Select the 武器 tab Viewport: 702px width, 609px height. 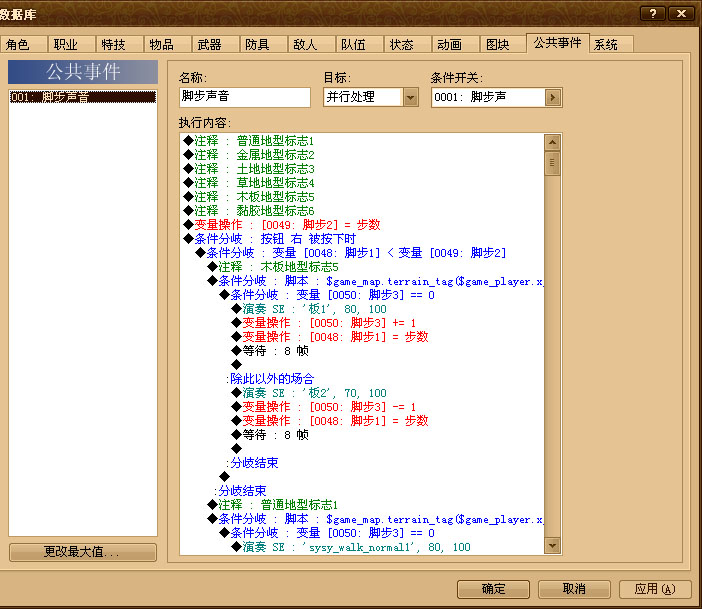pyautogui.click(x=215, y=44)
